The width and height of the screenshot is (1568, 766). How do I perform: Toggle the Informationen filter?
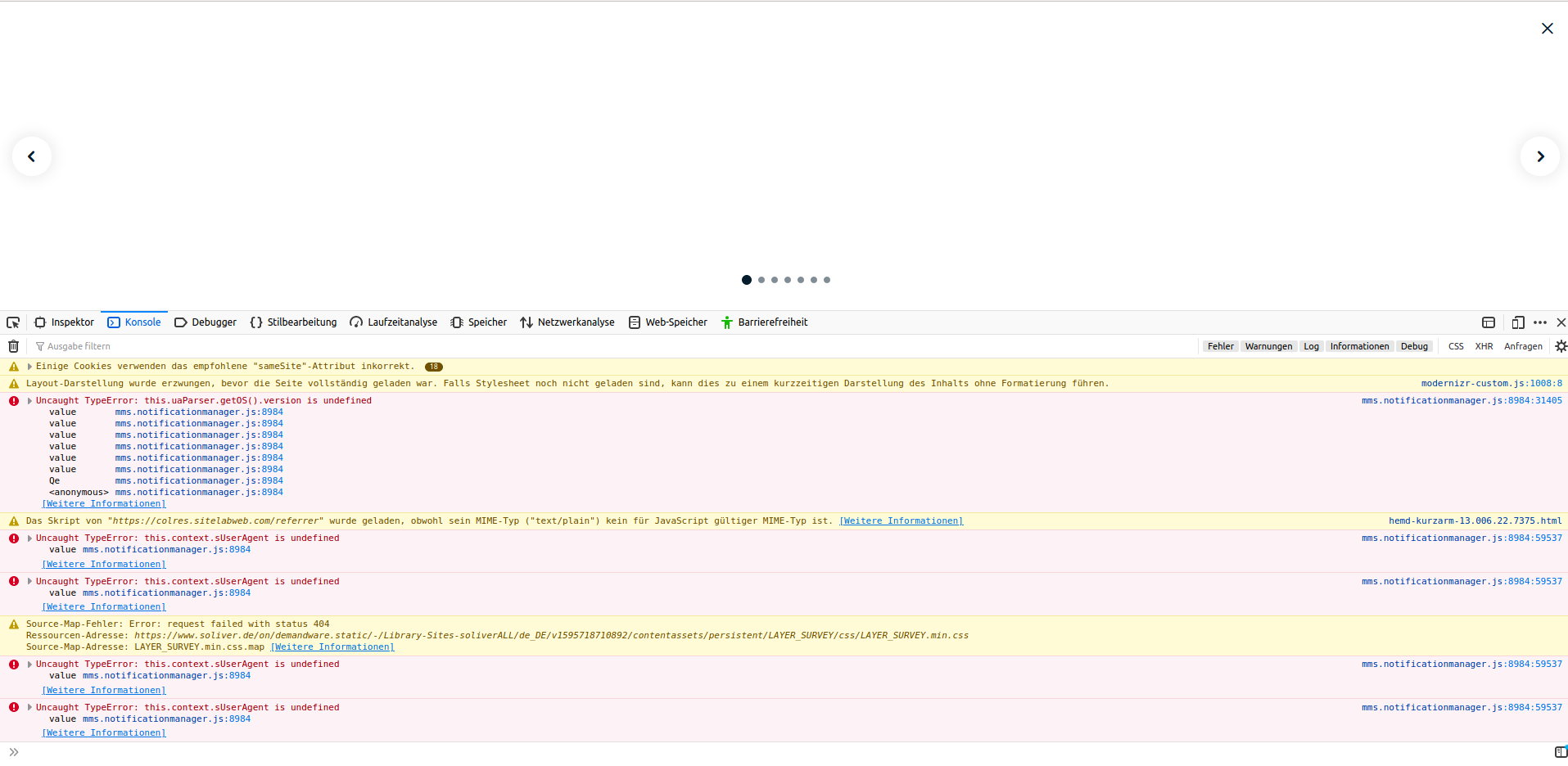(1359, 346)
